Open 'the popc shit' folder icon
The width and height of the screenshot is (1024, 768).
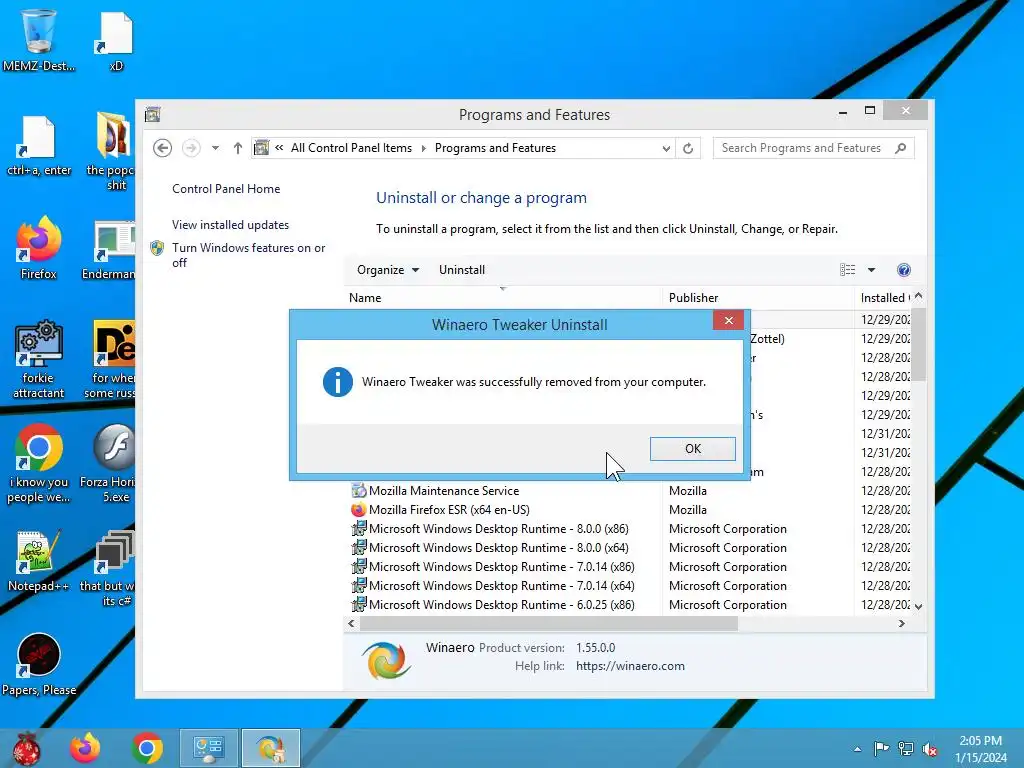coord(111,150)
